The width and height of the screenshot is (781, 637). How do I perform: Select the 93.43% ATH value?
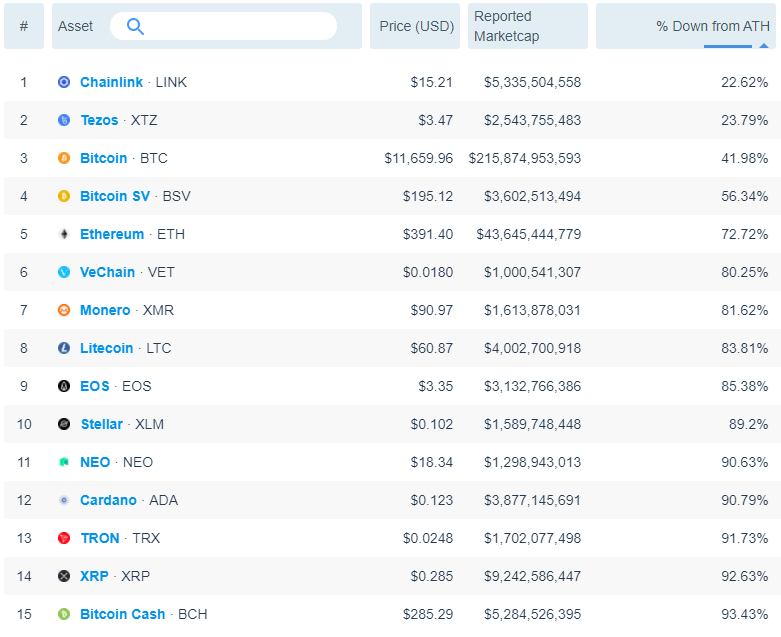tap(745, 614)
